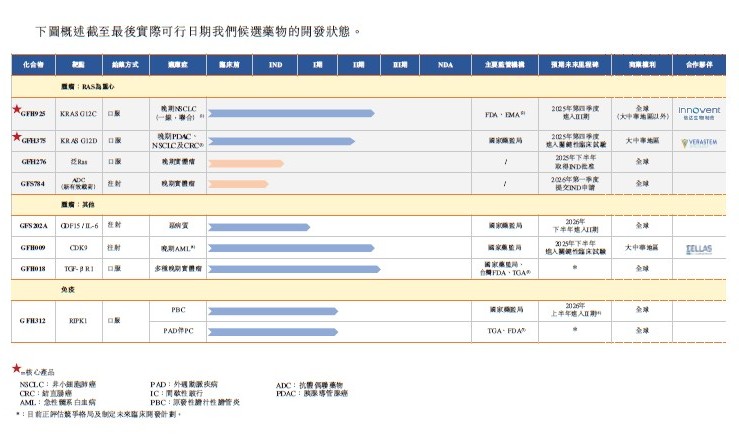Click the red star beside GFH925

click(x=17, y=109)
